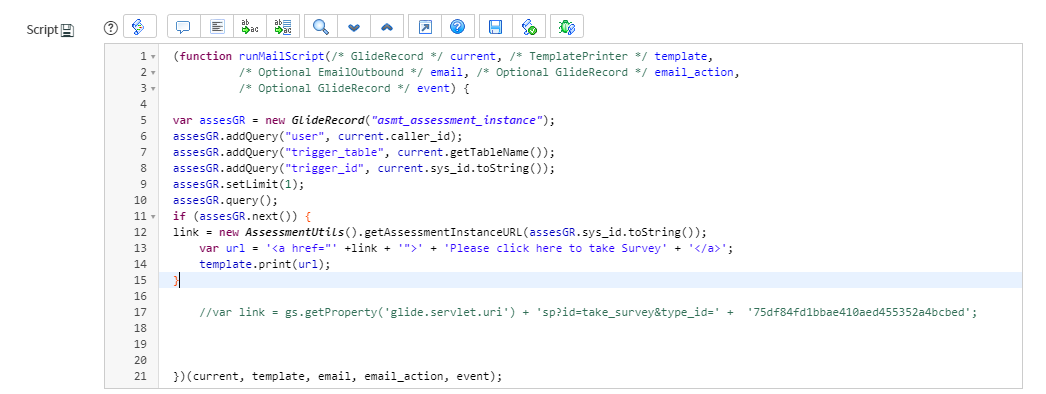Collapse the if block at line 11

(x=153, y=217)
